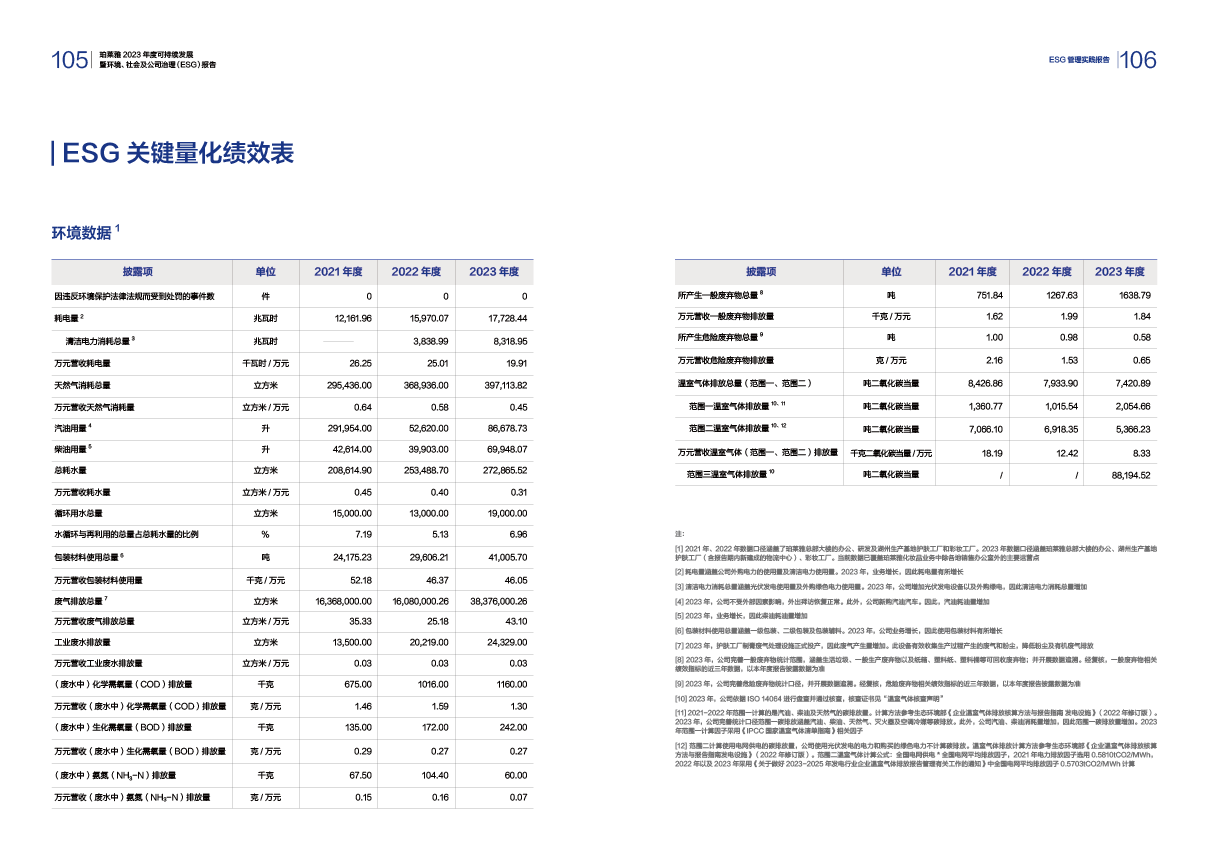Click the value 7,420.89 in right table
The image size is (1209, 860).
point(1132,383)
